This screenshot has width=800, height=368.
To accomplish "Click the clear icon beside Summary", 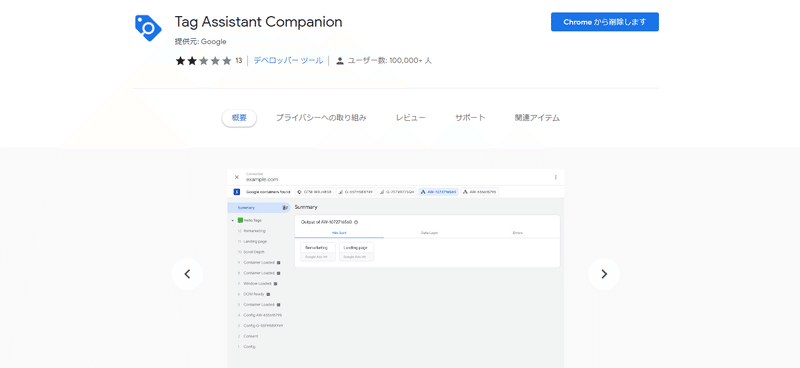I will click(285, 208).
